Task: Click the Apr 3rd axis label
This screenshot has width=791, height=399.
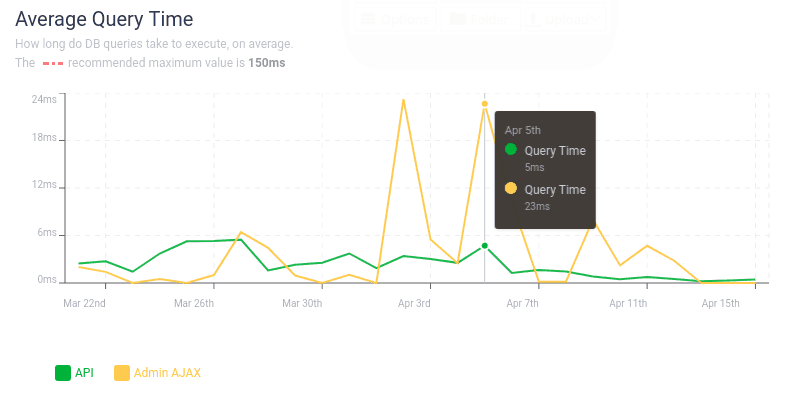Action: (414, 303)
